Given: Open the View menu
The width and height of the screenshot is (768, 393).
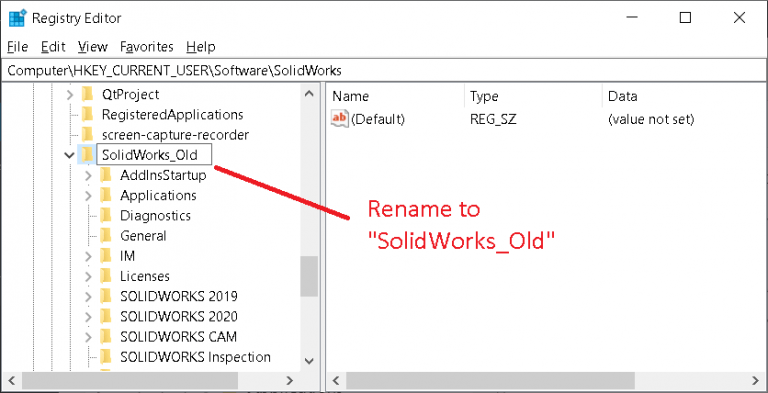Looking at the screenshot, I should click(x=93, y=47).
